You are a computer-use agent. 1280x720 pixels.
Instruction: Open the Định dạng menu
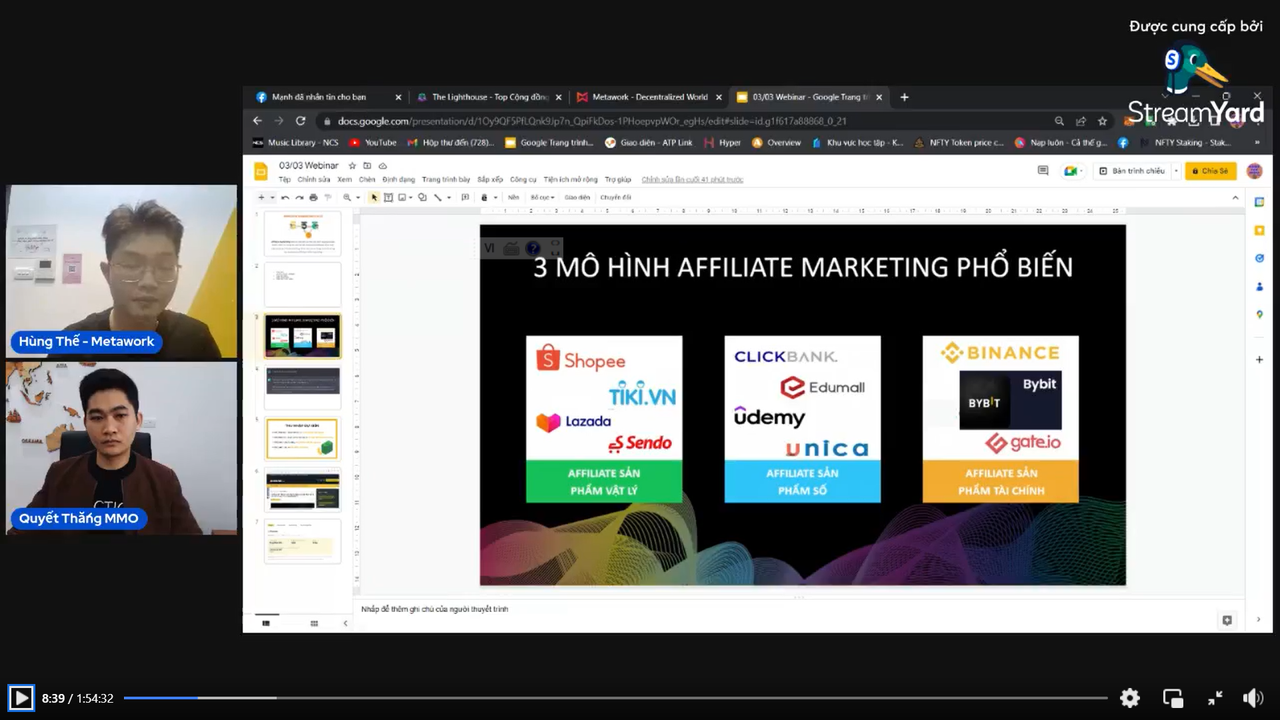click(399, 180)
